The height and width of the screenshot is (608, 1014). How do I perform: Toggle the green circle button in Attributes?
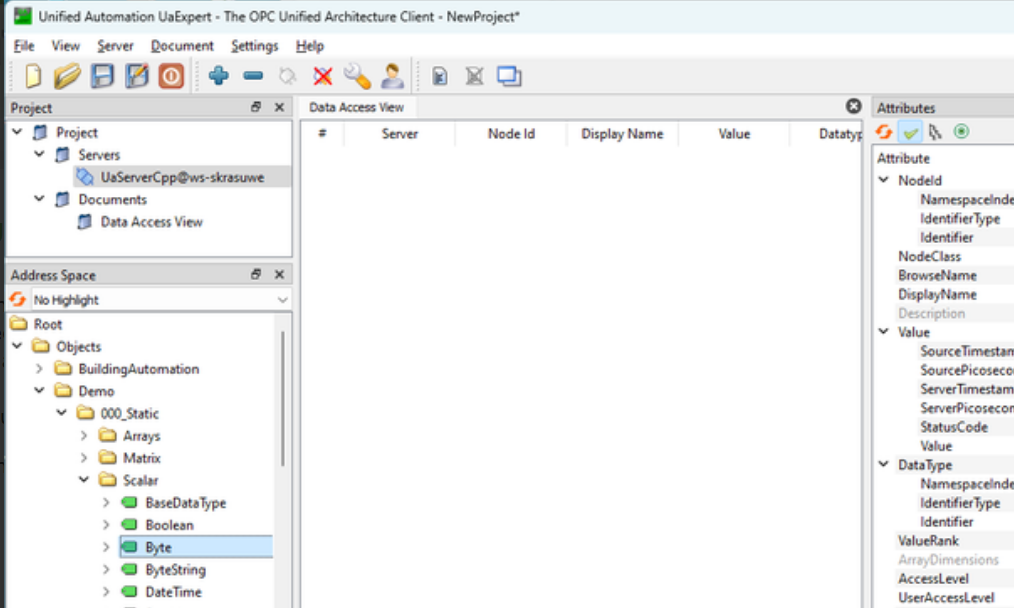pyautogui.click(x=961, y=132)
